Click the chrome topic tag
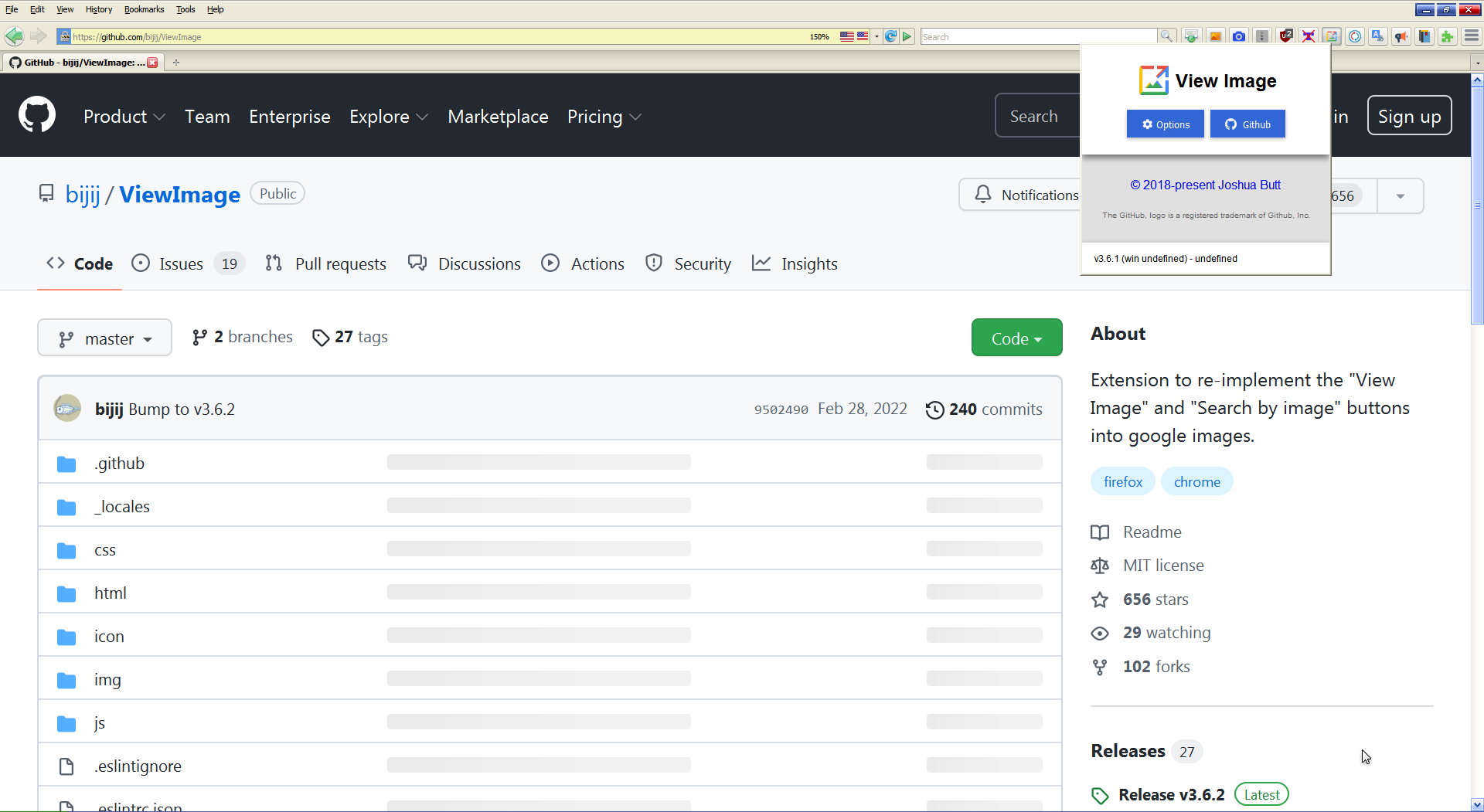The width and height of the screenshot is (1484, 812). (1196, 481)
